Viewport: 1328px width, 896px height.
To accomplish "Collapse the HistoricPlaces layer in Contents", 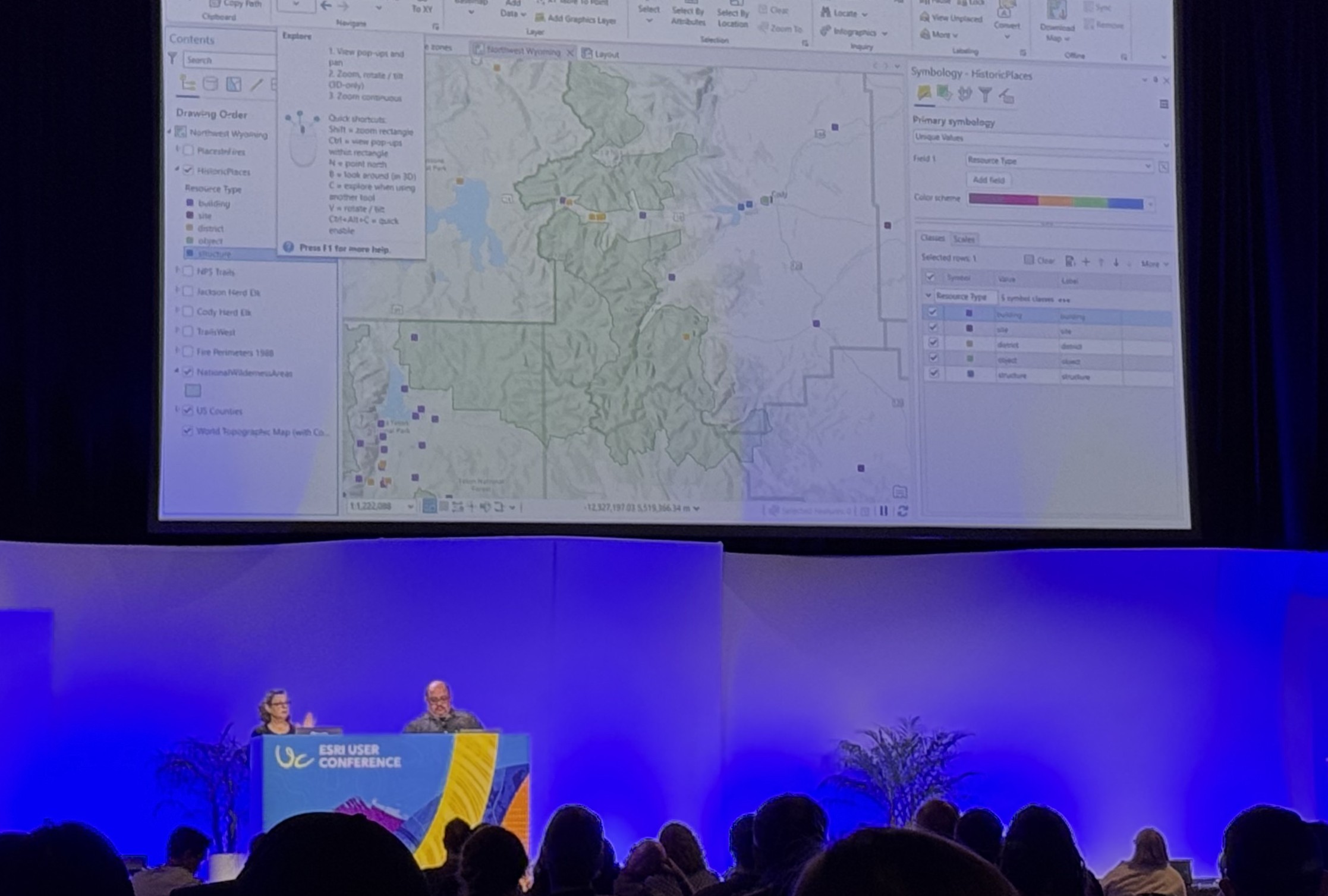I will [x=177, y=170].
